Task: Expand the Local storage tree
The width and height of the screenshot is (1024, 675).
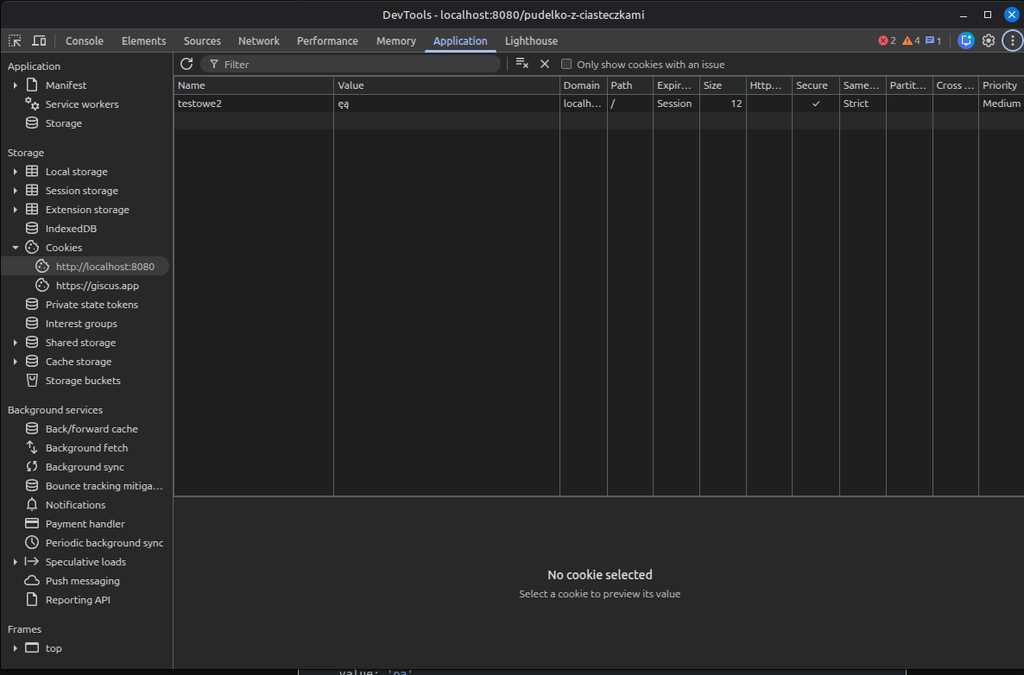Action: [16, 171]
